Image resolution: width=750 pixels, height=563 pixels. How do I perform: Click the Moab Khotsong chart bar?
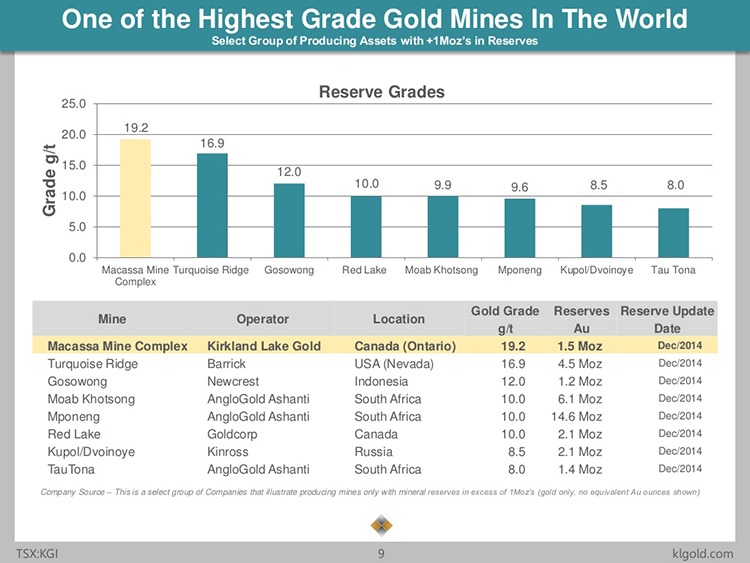point(443,227)
